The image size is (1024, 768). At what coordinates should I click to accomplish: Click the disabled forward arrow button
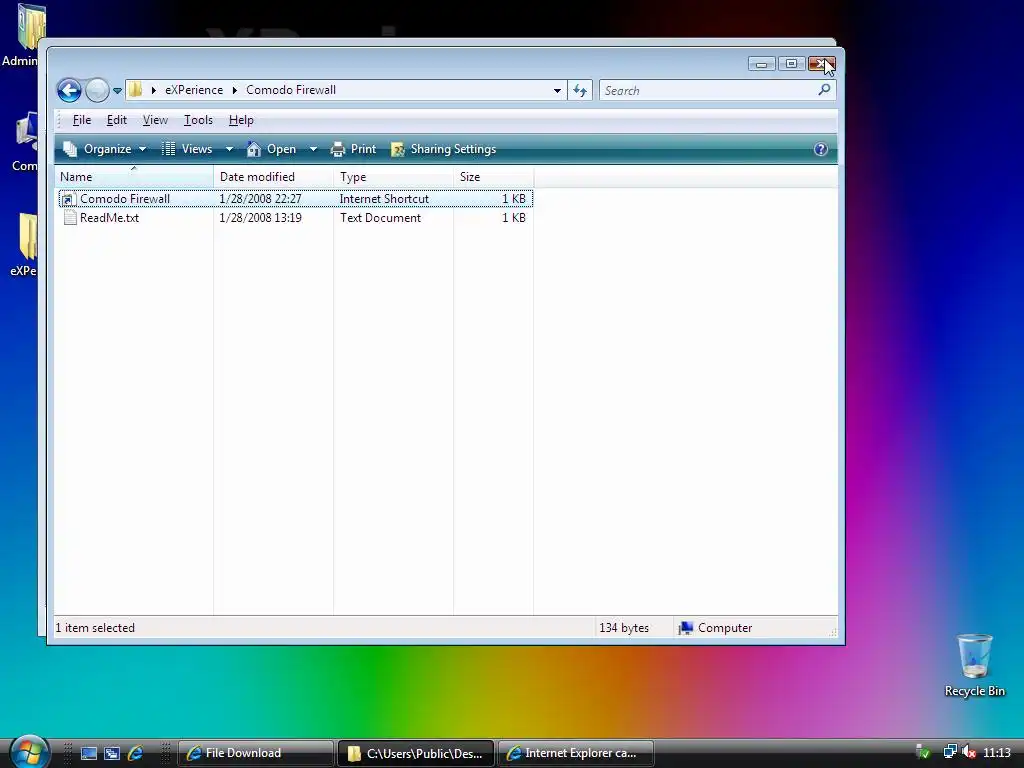coord(97,90)
